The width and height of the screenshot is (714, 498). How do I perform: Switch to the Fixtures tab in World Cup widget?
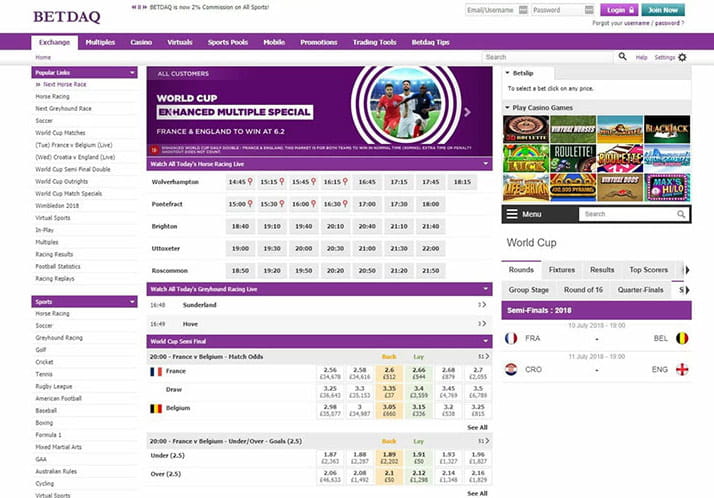click(561, 269)
